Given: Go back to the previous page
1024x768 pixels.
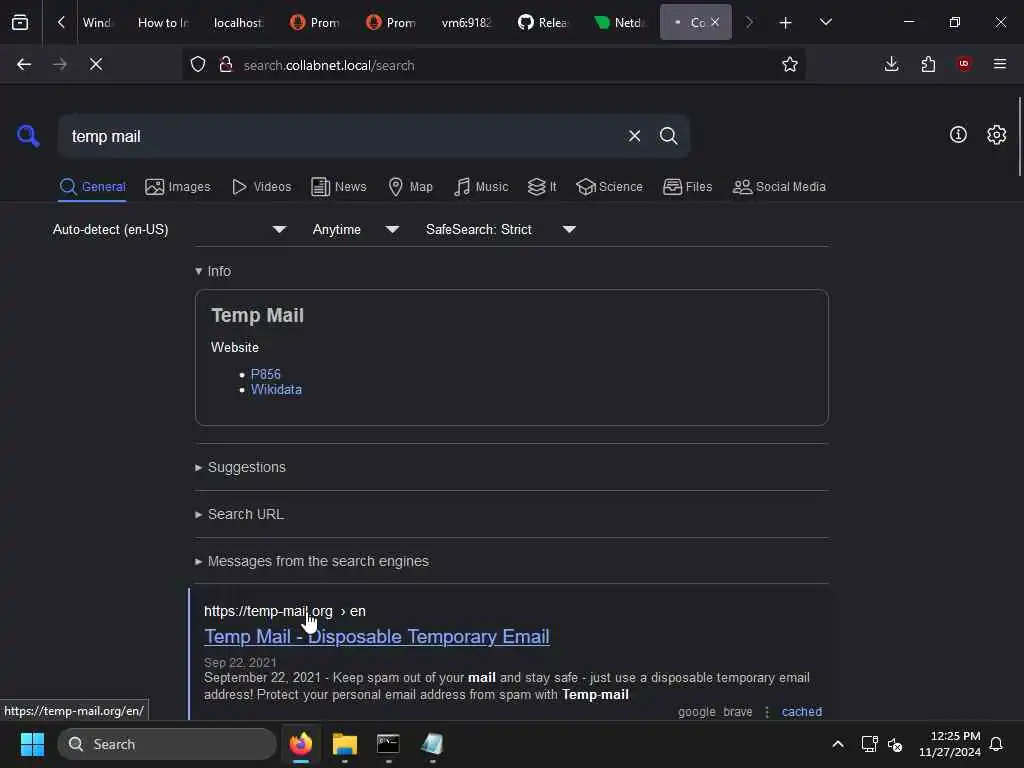Looking at the screenshot, I should pyautogui.click(x=24, y=64).
